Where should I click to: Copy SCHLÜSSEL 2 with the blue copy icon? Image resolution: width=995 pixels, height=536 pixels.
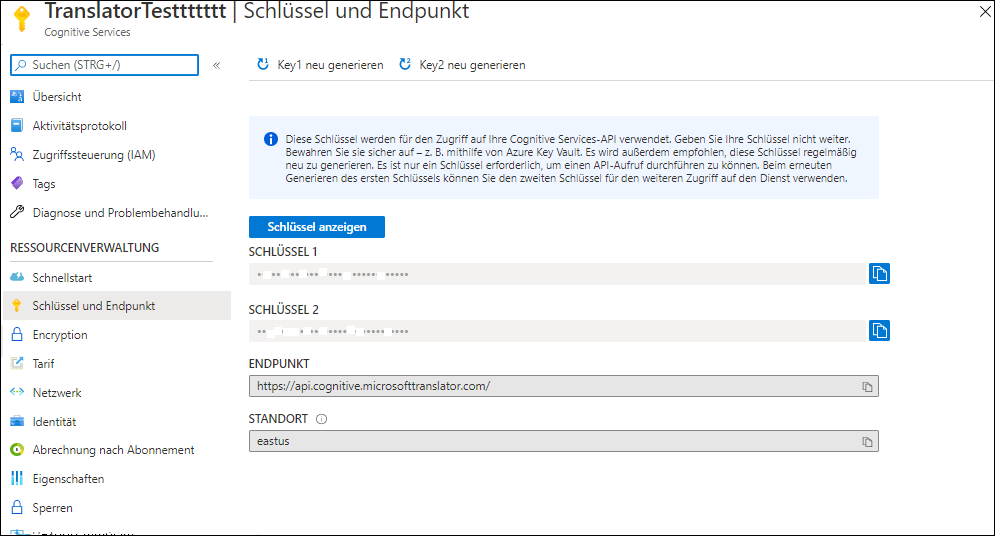879,330
